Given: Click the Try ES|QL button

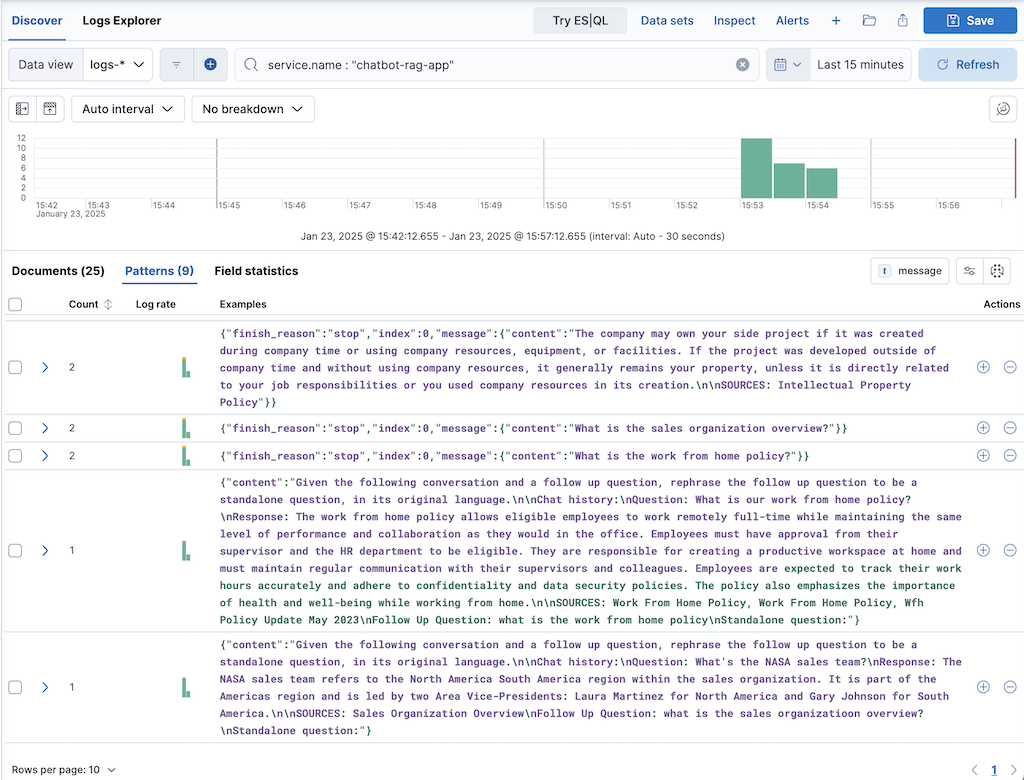Looking at the screenshot, I should pyautogui.click(x=580, y=21).
